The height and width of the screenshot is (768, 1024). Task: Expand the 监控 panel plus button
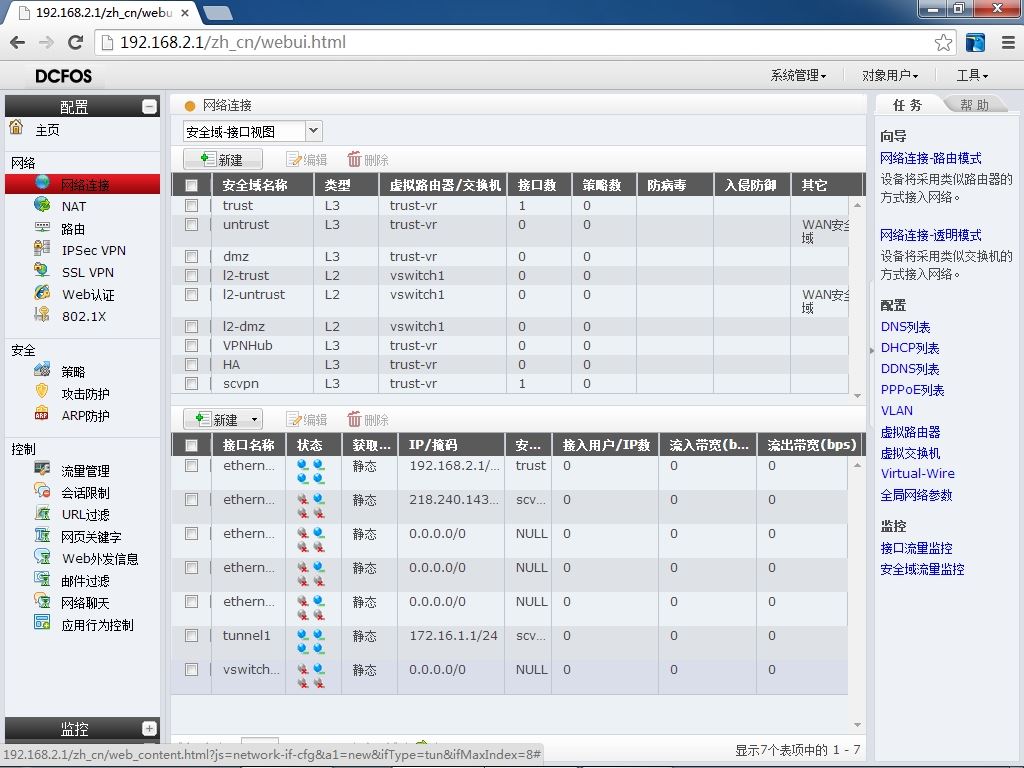click(149, 728)
